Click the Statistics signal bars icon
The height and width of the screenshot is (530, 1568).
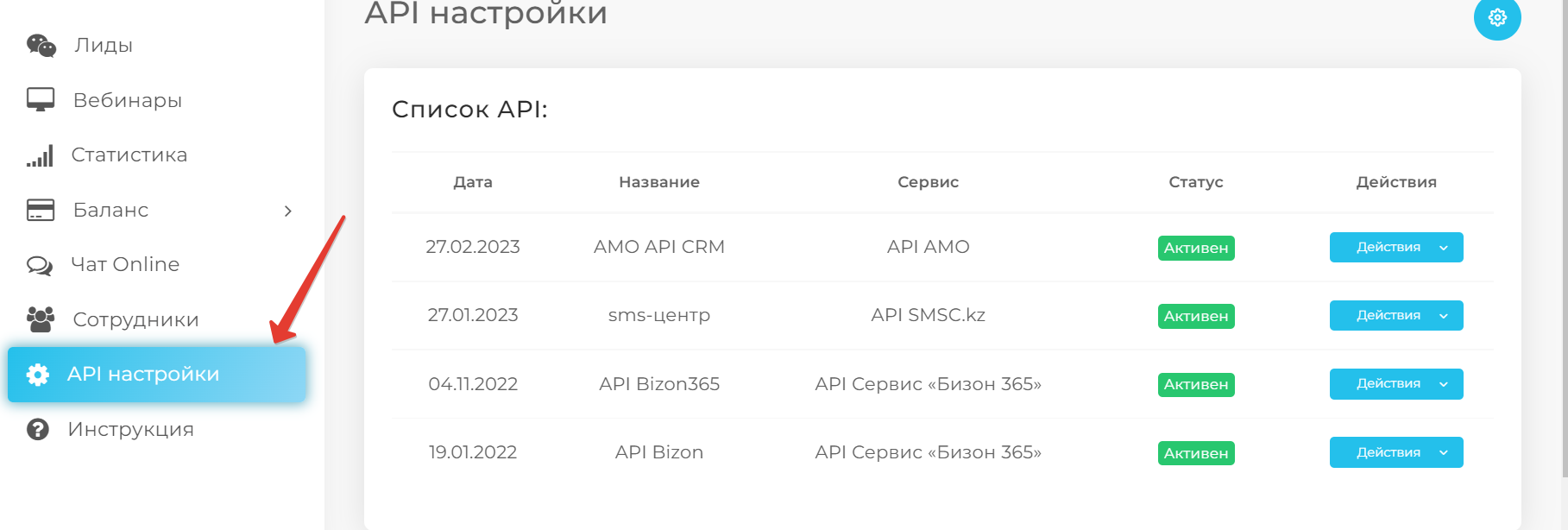tap(41, 155)
